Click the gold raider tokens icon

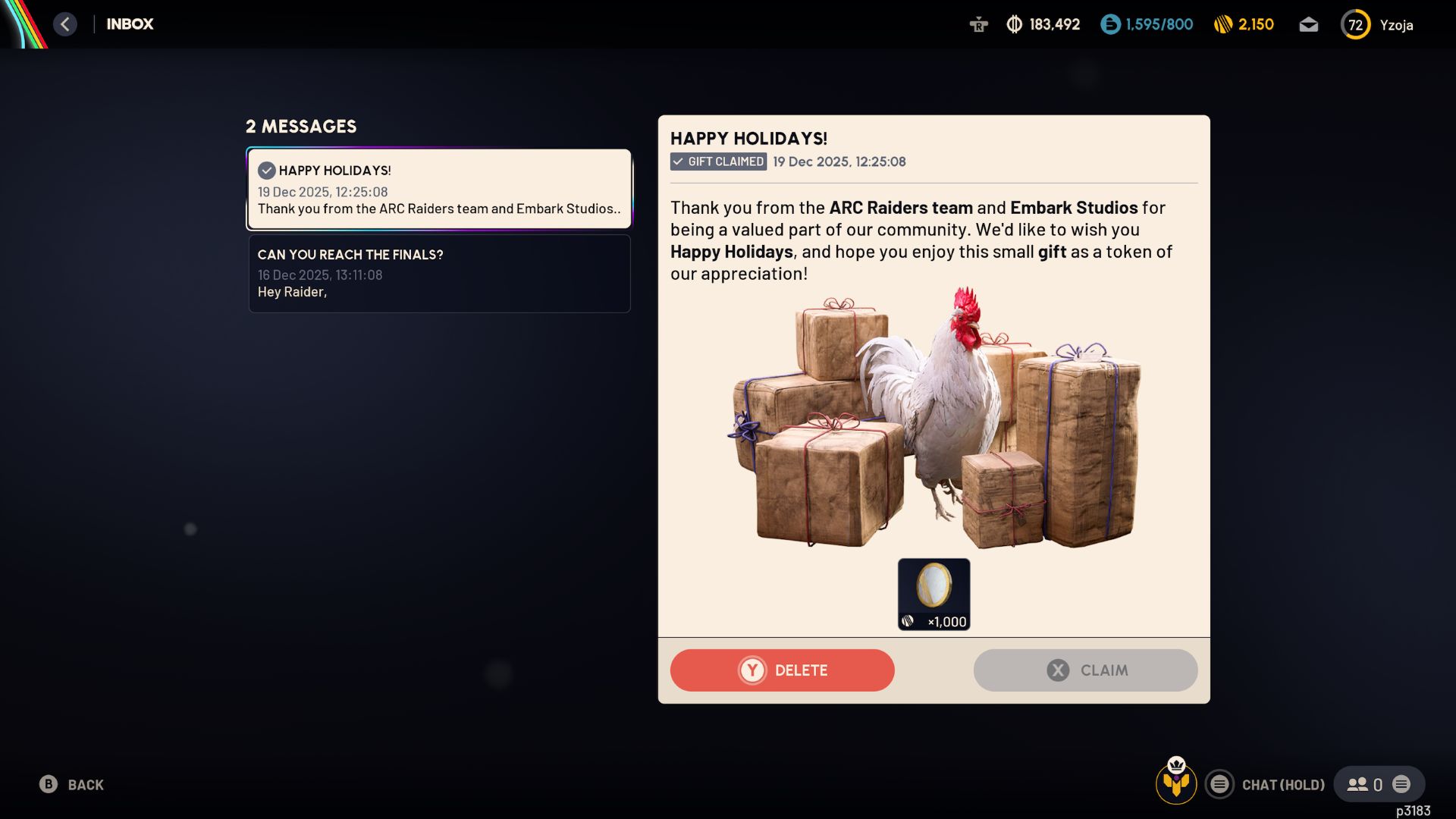[1222, 24]
